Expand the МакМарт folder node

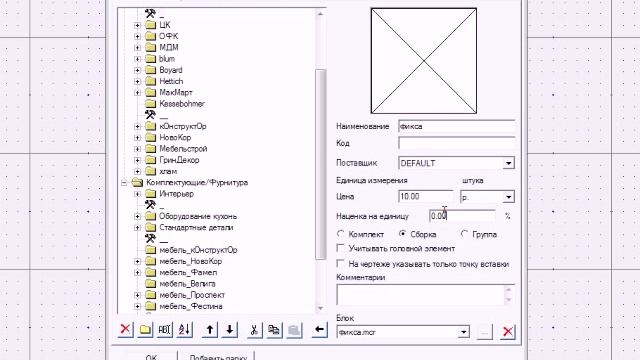coord(138,93)
